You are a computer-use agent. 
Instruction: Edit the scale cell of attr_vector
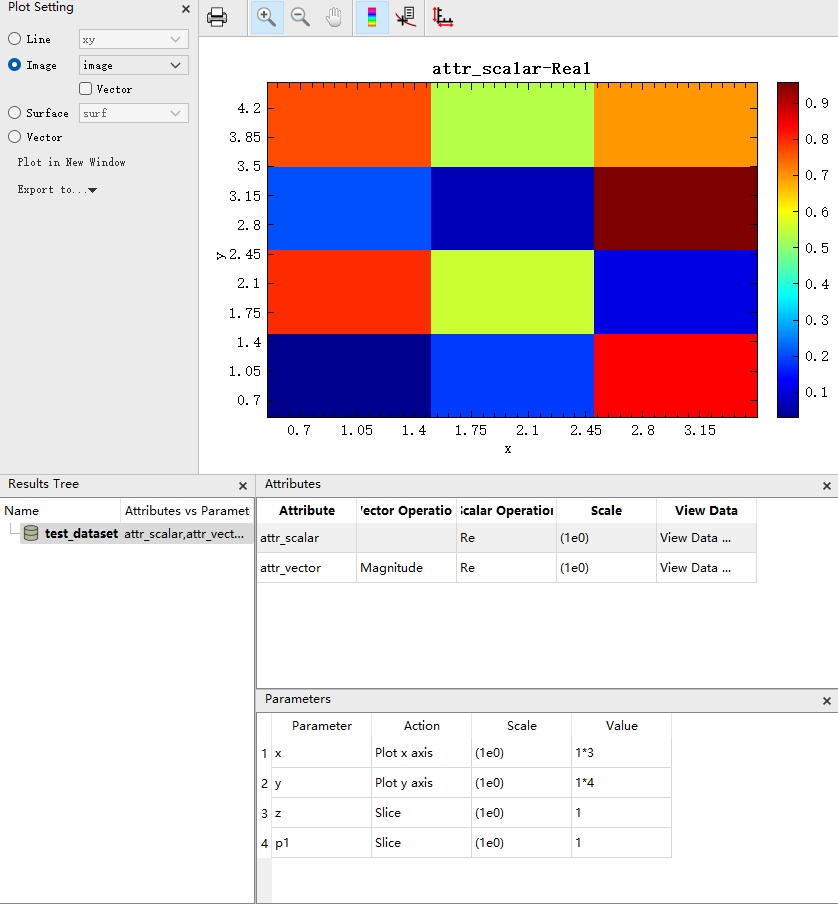(606, 568)
